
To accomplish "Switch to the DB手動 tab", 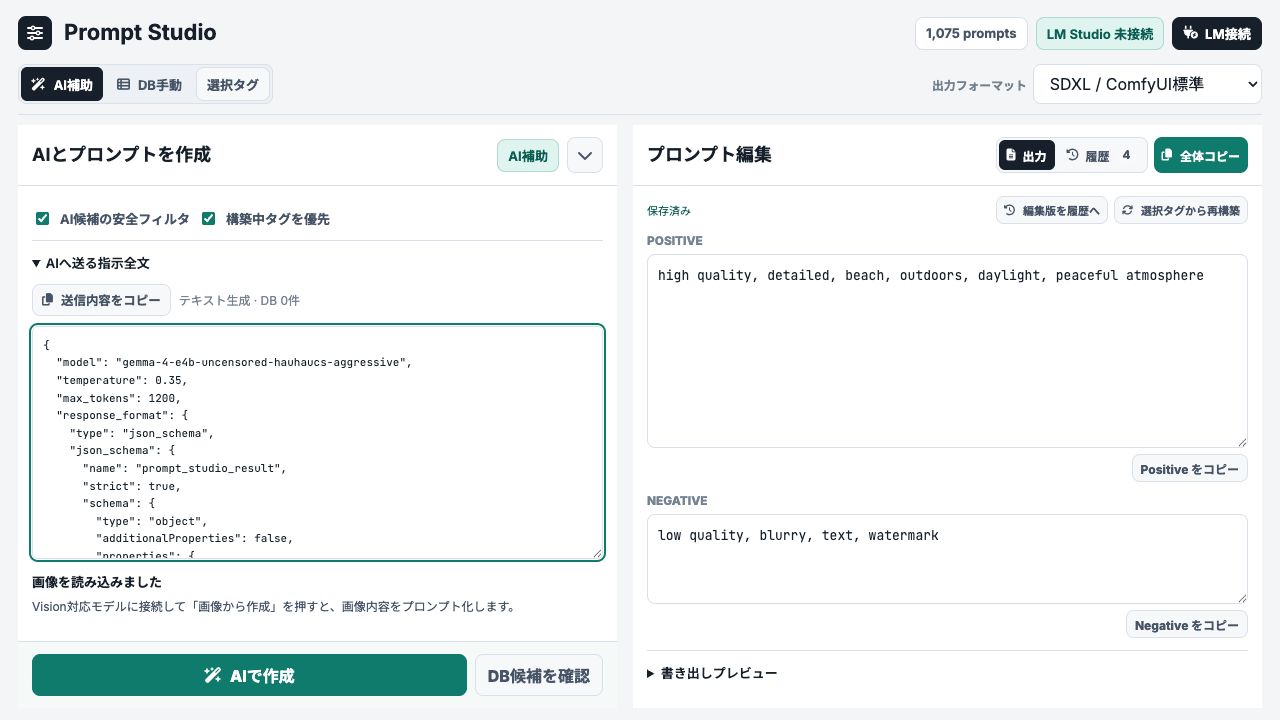I will [149, 85].
